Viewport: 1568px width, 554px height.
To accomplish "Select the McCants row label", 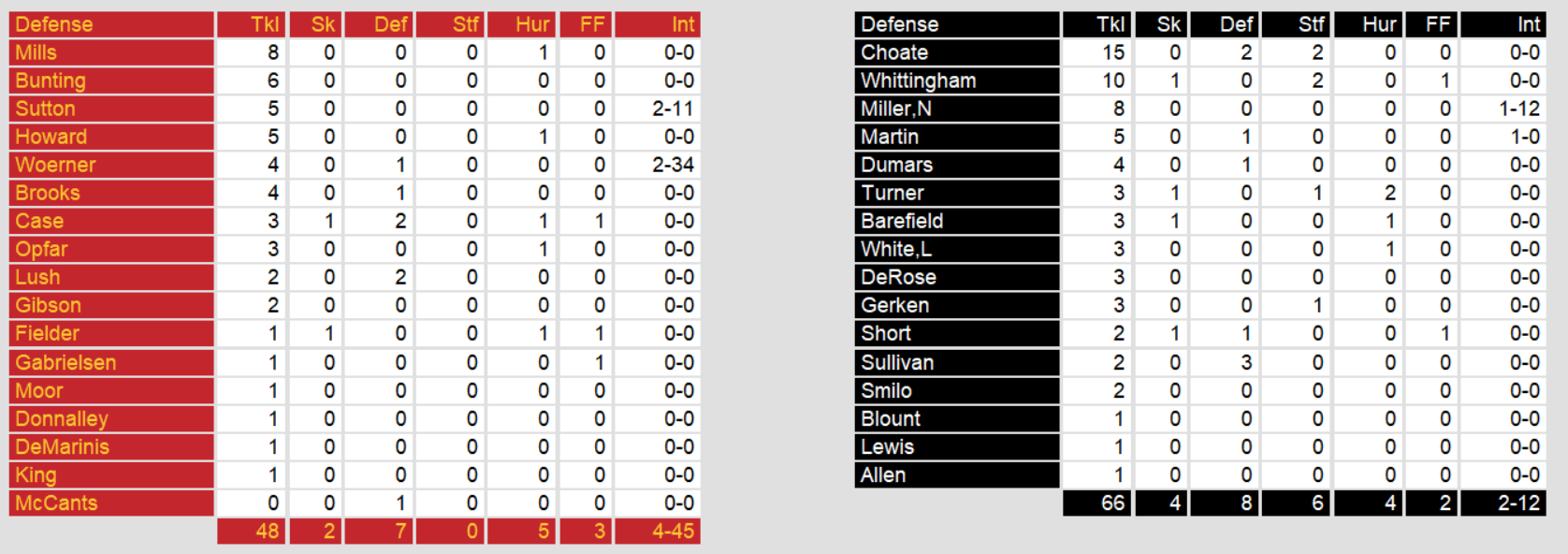I will click(x=111, y=503).
